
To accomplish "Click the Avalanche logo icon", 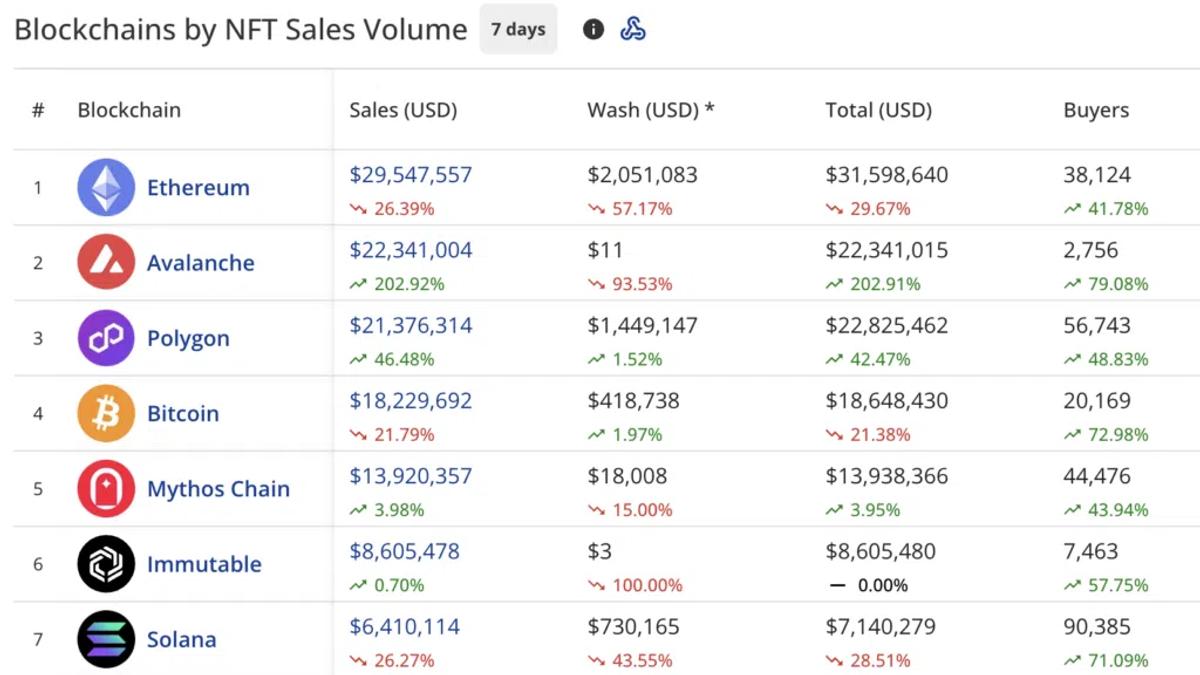I will [106, 262].
